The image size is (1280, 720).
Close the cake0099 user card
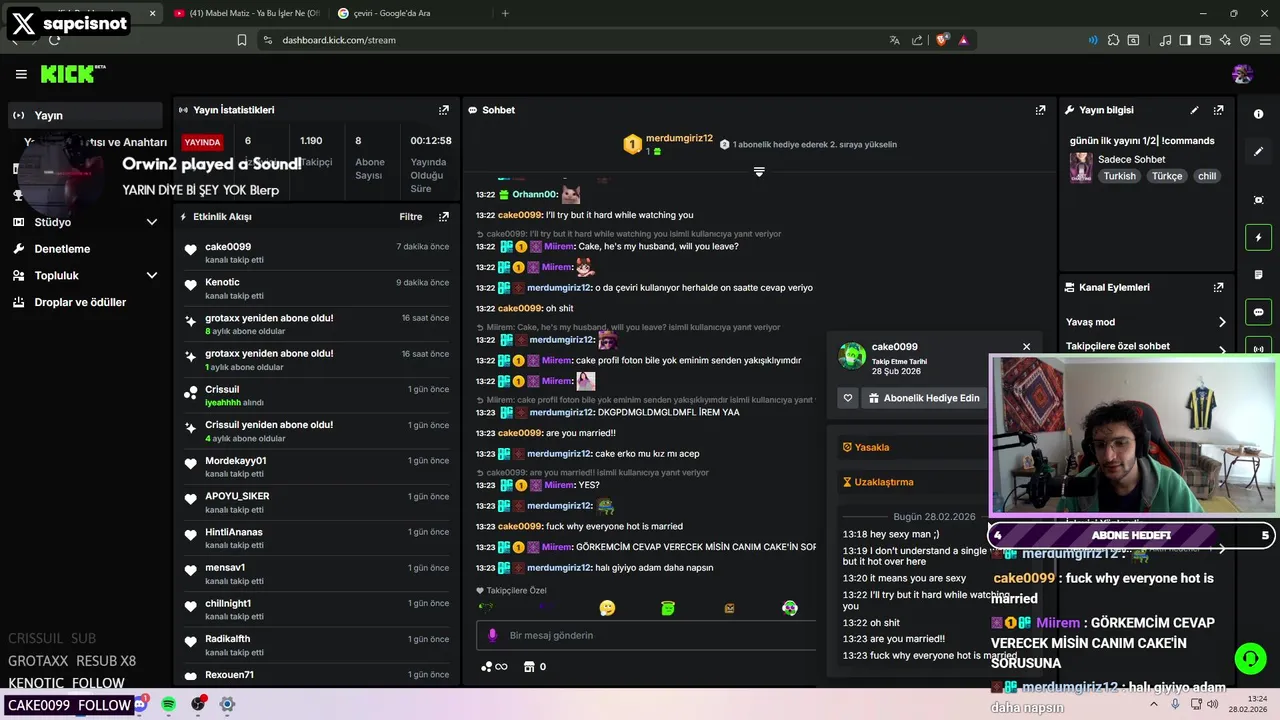coord(1026,347)
